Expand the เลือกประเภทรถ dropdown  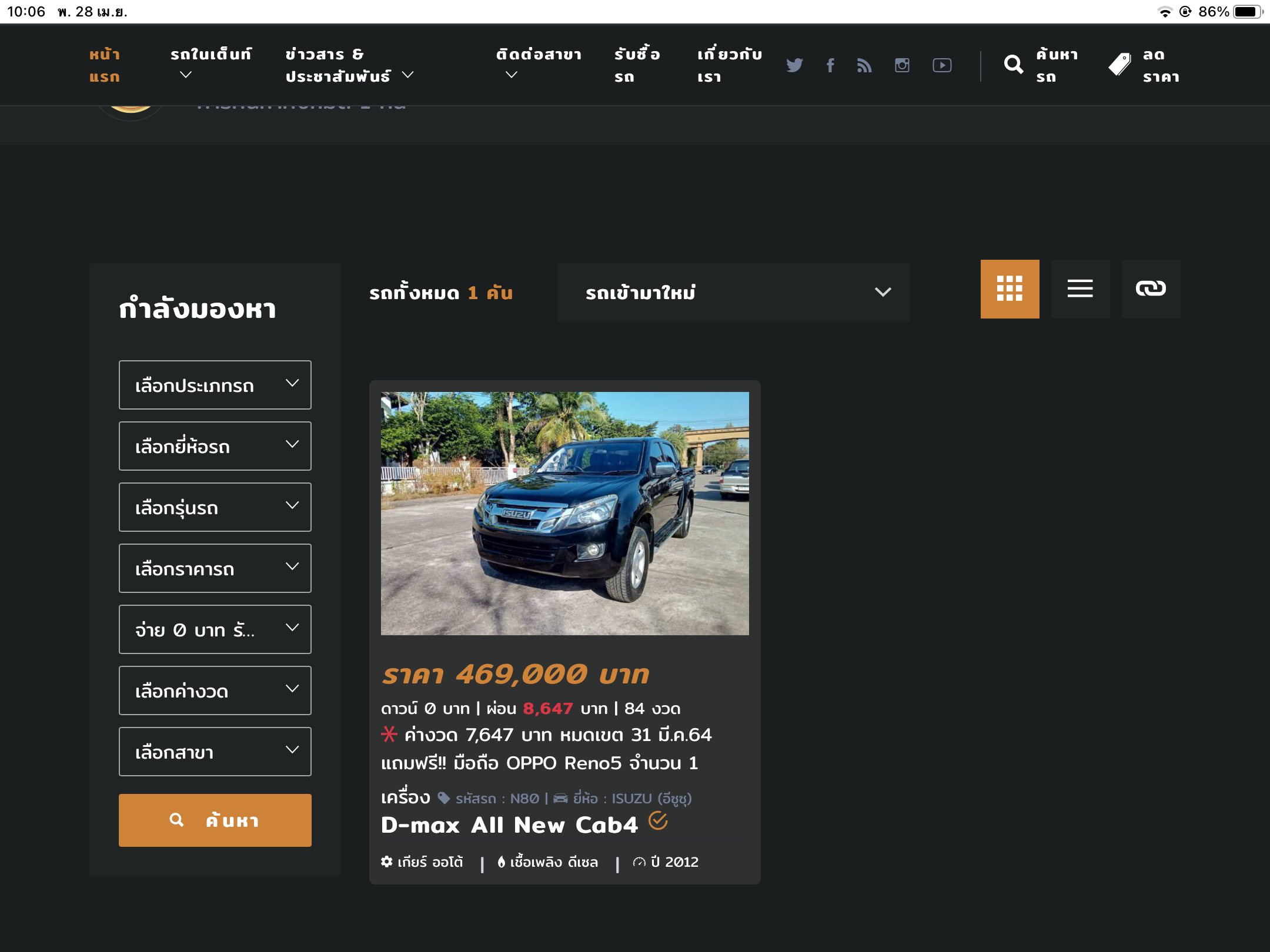(215, 385)
